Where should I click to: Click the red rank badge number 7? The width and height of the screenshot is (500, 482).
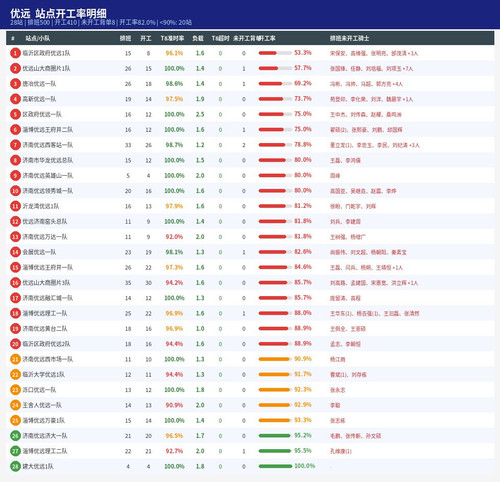(15, 145)
